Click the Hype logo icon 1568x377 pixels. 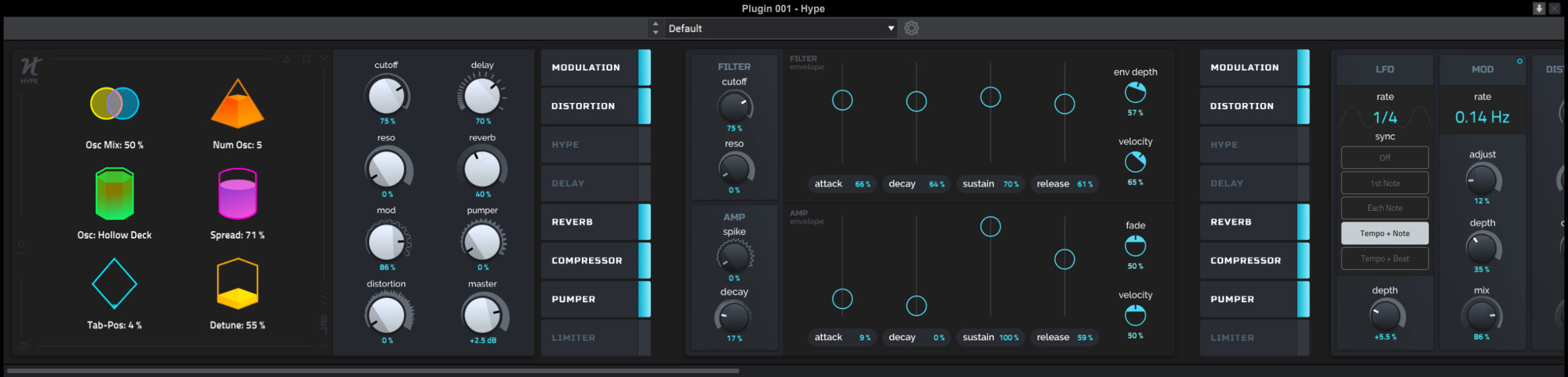click(30, 67)
